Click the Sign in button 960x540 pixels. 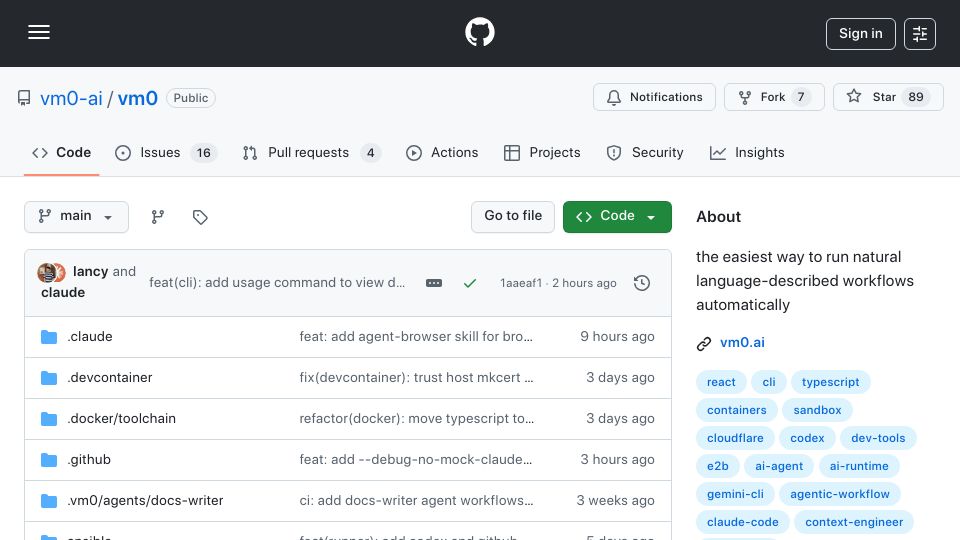(860, 34)
